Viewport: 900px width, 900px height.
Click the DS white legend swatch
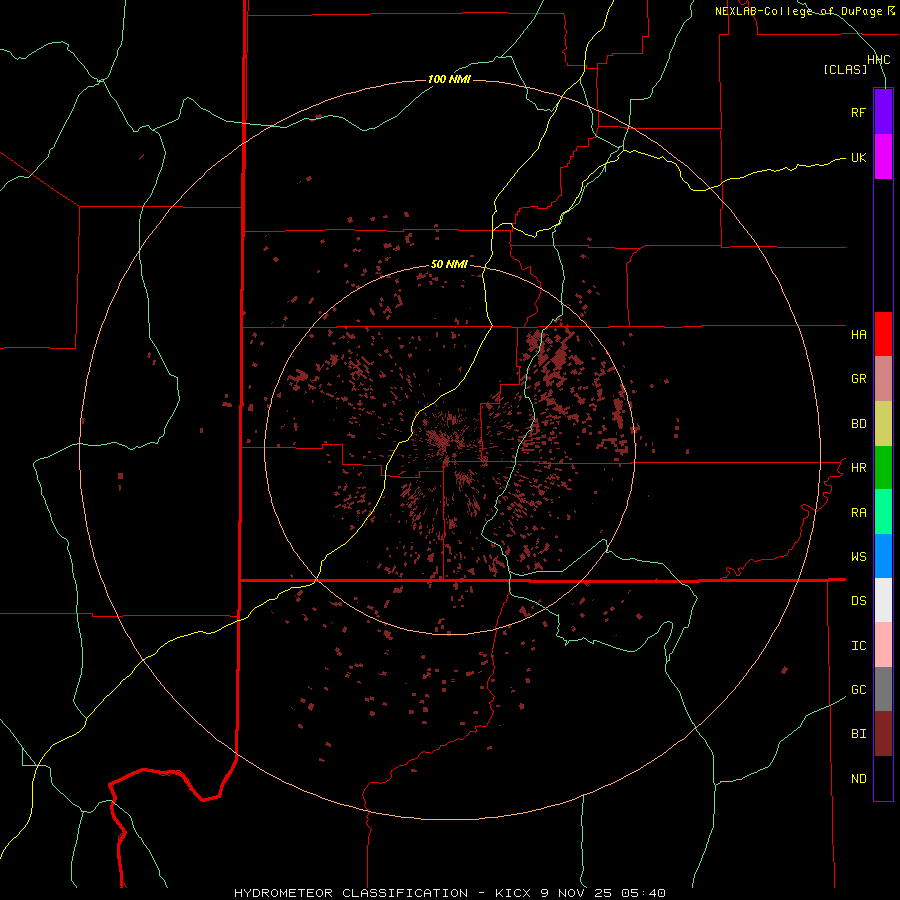(x=883, y=600)
